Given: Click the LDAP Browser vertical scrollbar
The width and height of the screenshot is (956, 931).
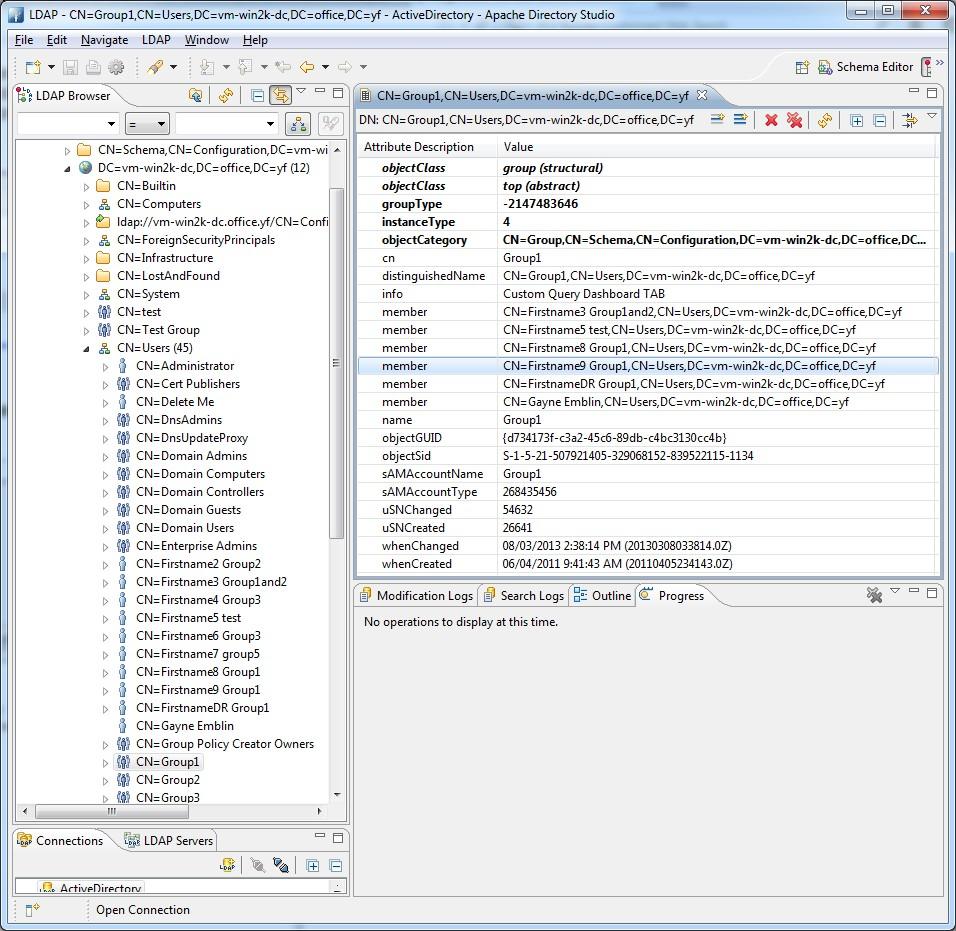Looking at the screenshot, I should click(x=337, y=364).
